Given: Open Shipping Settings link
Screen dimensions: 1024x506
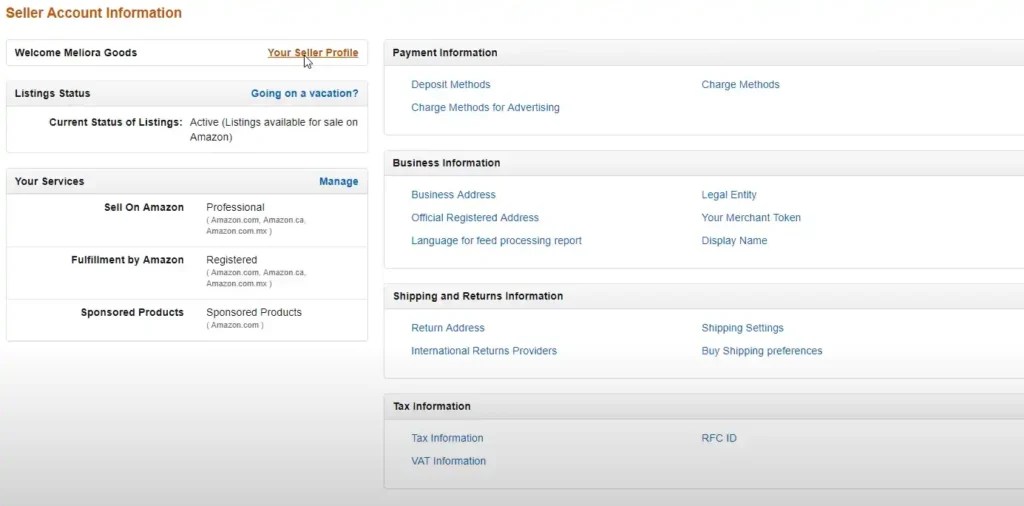Looking at the screenshot, I should (x=743, y=328).
